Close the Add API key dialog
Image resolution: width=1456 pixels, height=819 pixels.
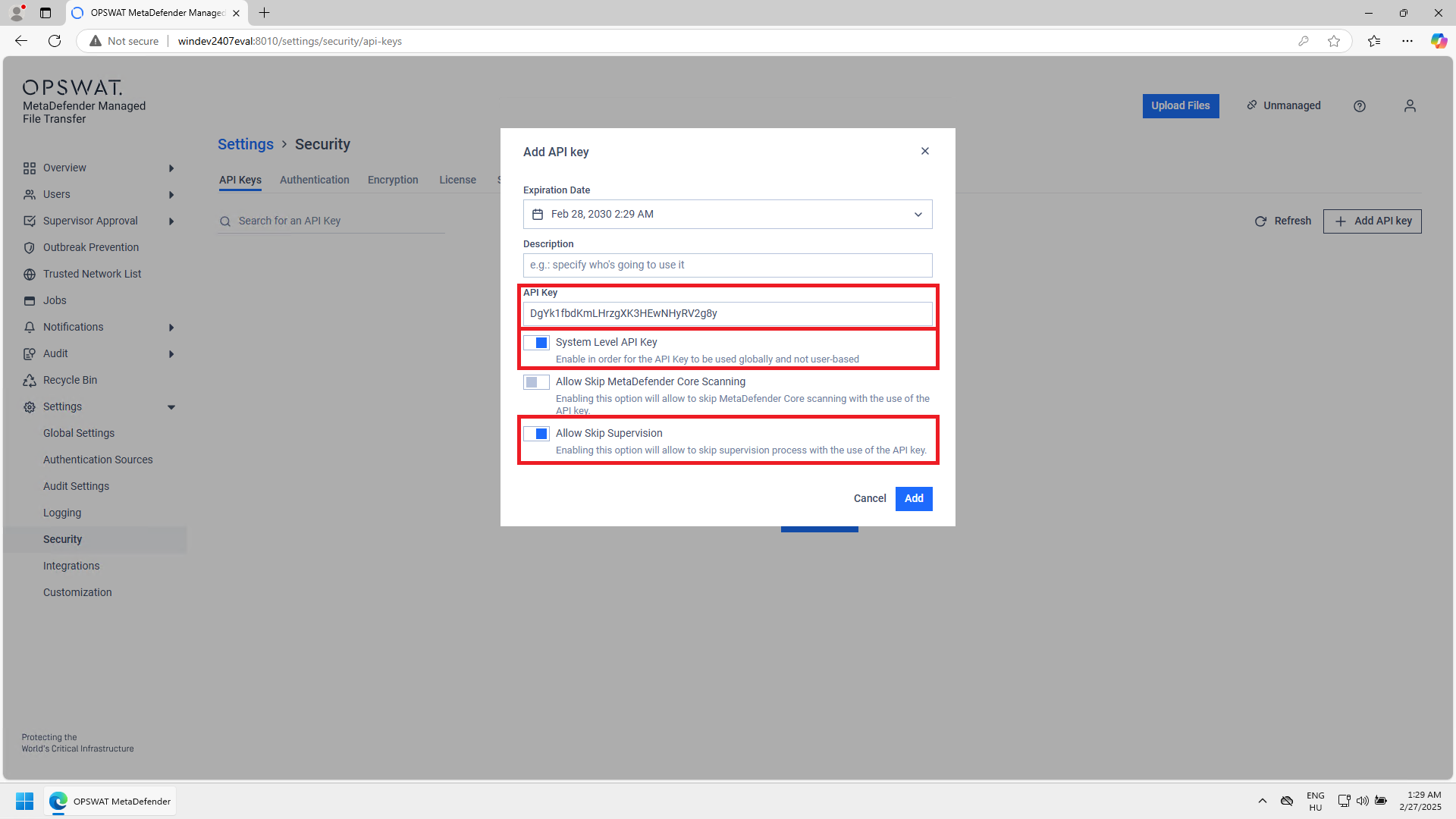coord(924,151)
